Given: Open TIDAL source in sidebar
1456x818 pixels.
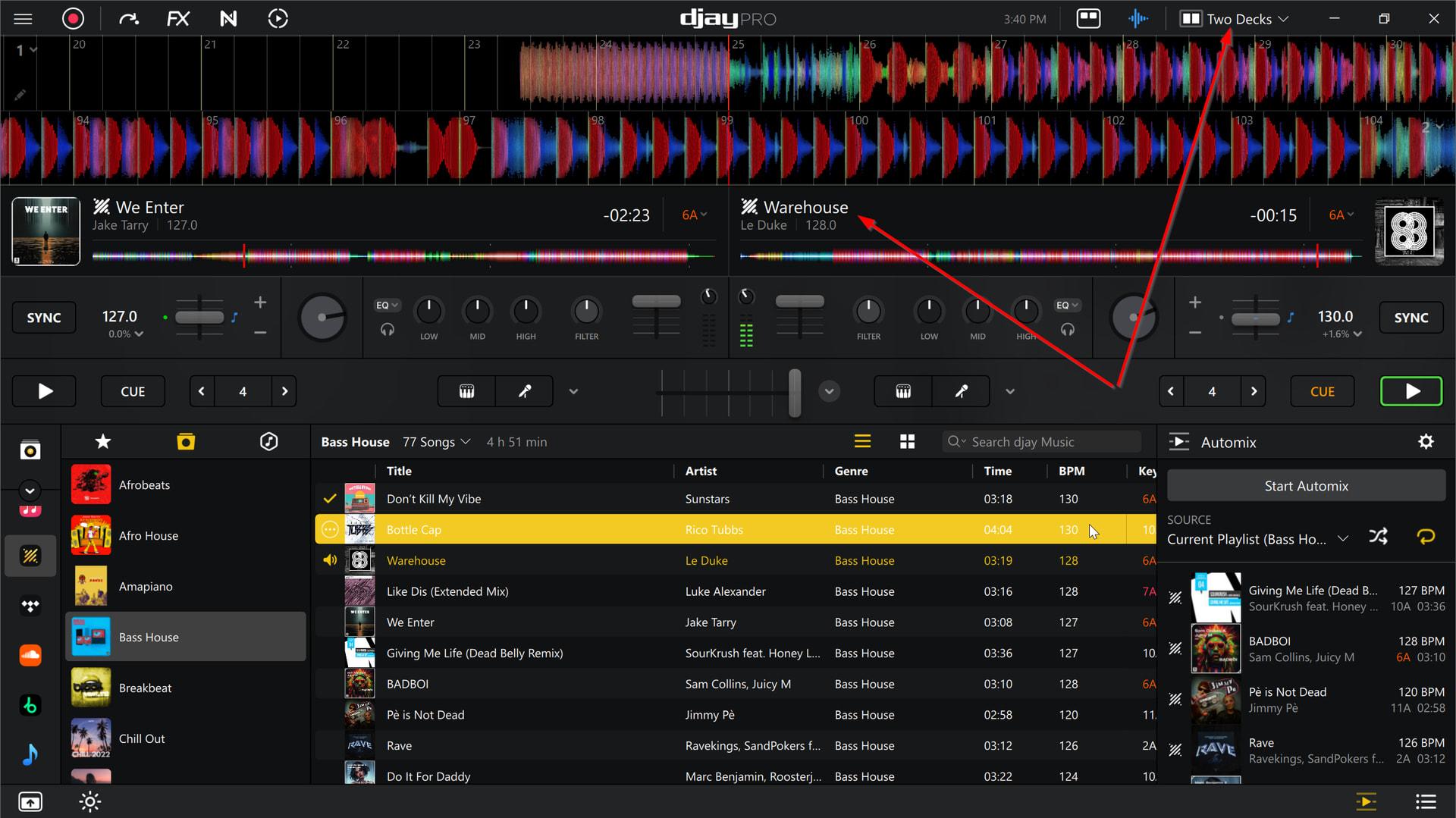Looking at the screenshot, I should pyautogui.click(x=30, y=606).
